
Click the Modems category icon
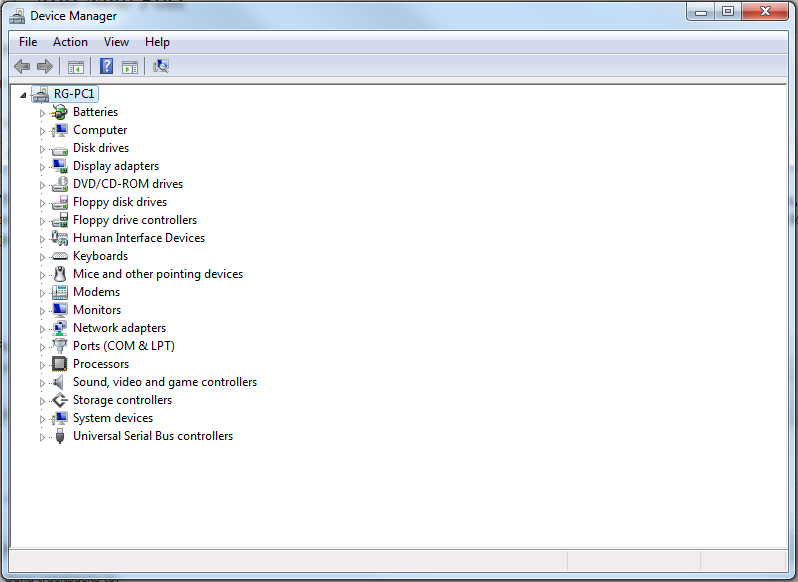[x=60, y=292]
